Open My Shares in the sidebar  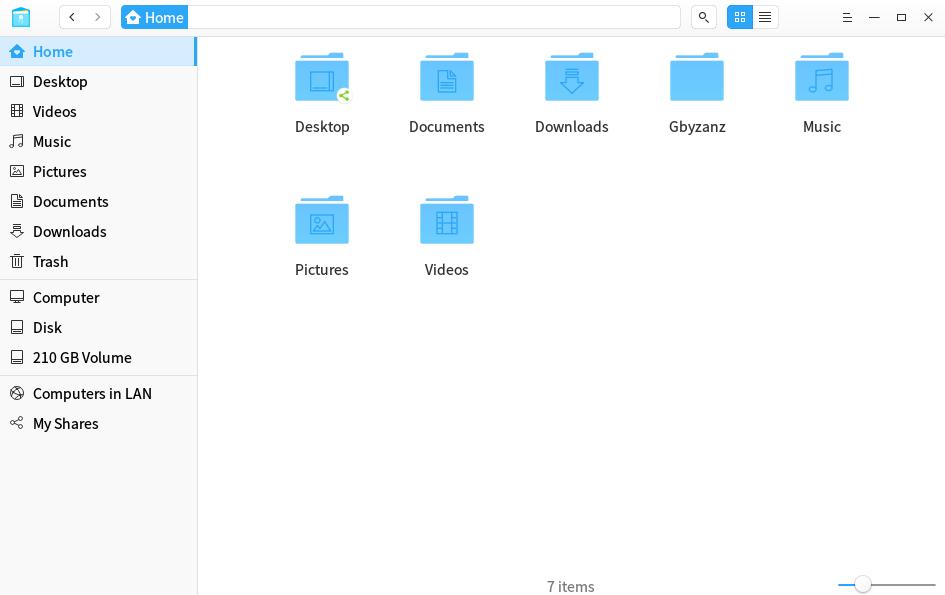[x=98, y=424]
